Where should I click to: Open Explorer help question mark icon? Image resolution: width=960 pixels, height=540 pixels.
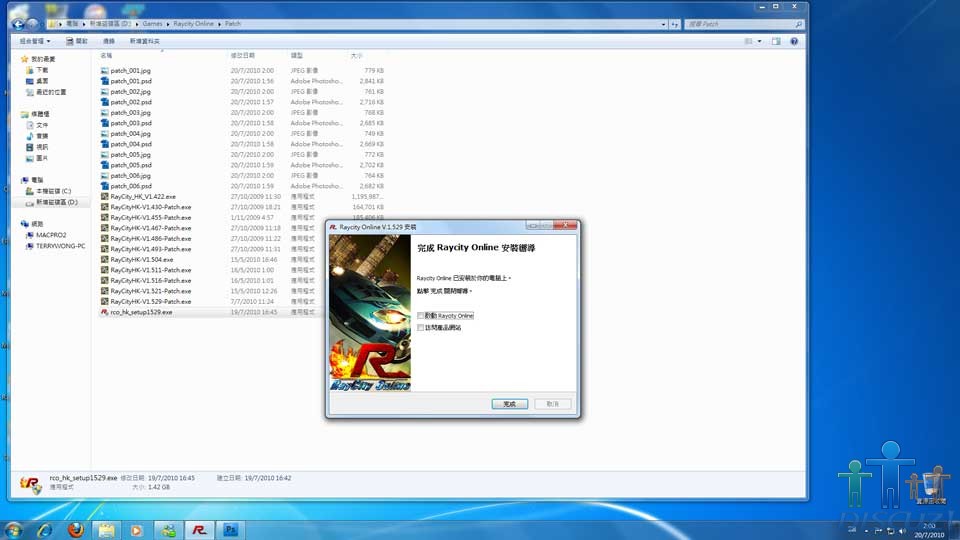point(793,41)
